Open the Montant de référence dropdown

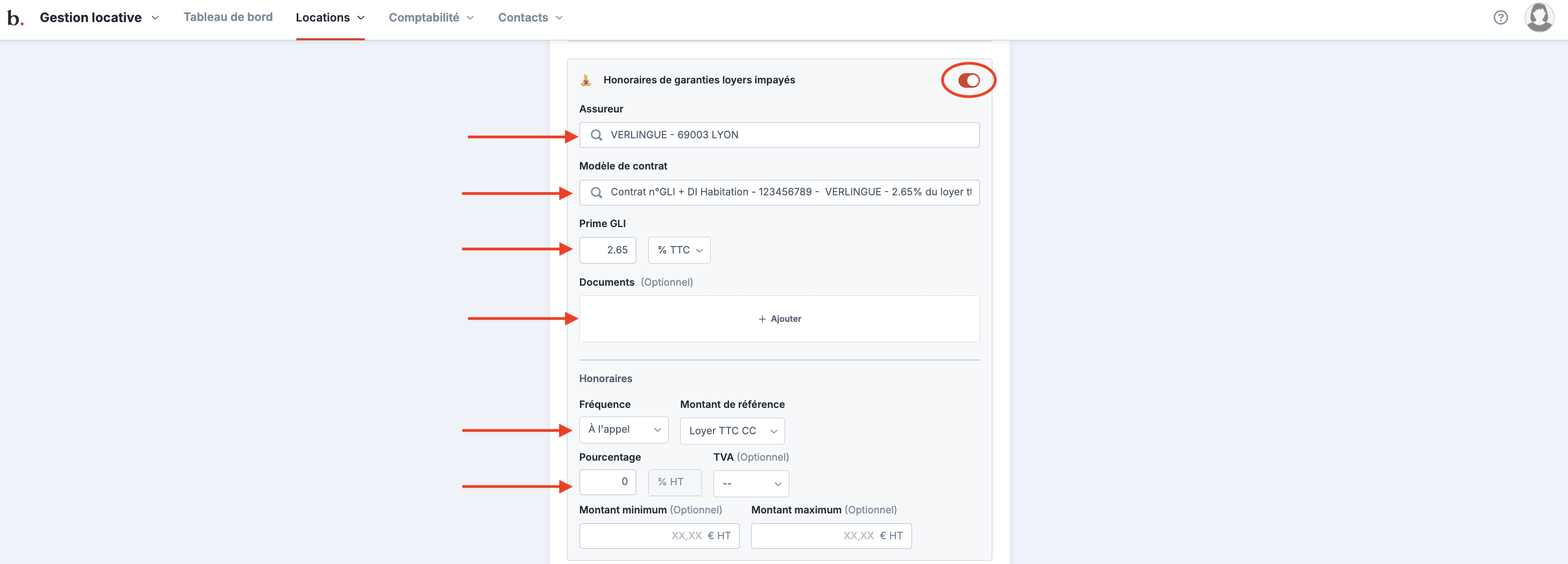pos(732,431)
